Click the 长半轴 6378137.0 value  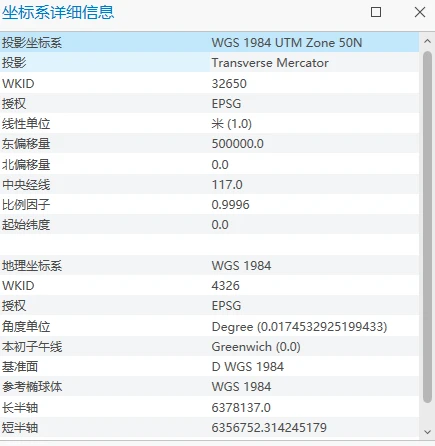pyautogui.click(x=241, y=407)
